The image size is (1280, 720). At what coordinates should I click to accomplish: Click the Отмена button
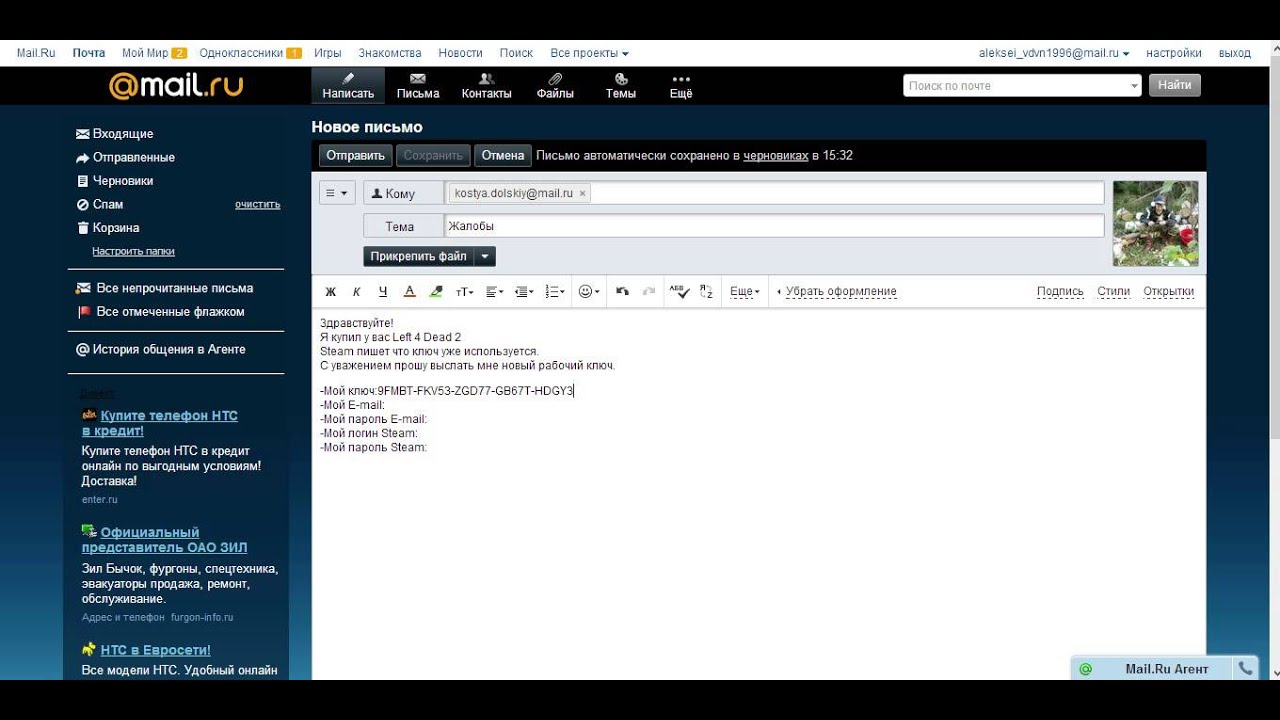[x=503, y=155]
